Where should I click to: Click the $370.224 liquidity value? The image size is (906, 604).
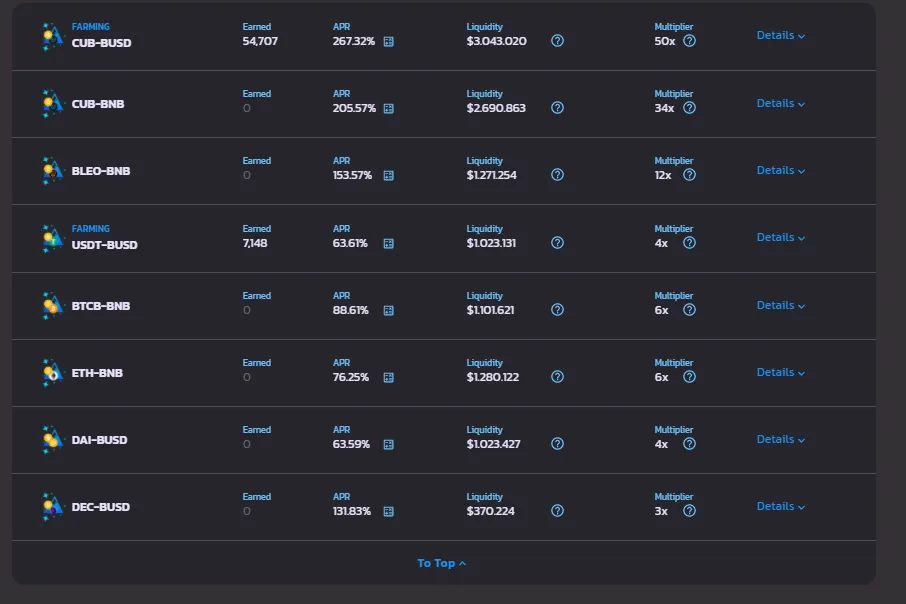click(491, 512)
